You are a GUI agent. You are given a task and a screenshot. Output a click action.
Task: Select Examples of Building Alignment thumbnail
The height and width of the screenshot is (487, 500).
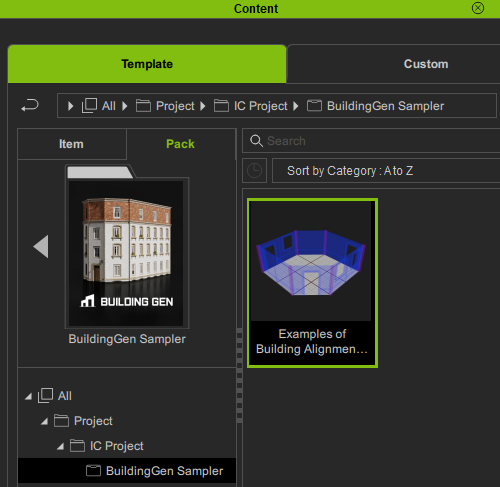tap(312, 283)
